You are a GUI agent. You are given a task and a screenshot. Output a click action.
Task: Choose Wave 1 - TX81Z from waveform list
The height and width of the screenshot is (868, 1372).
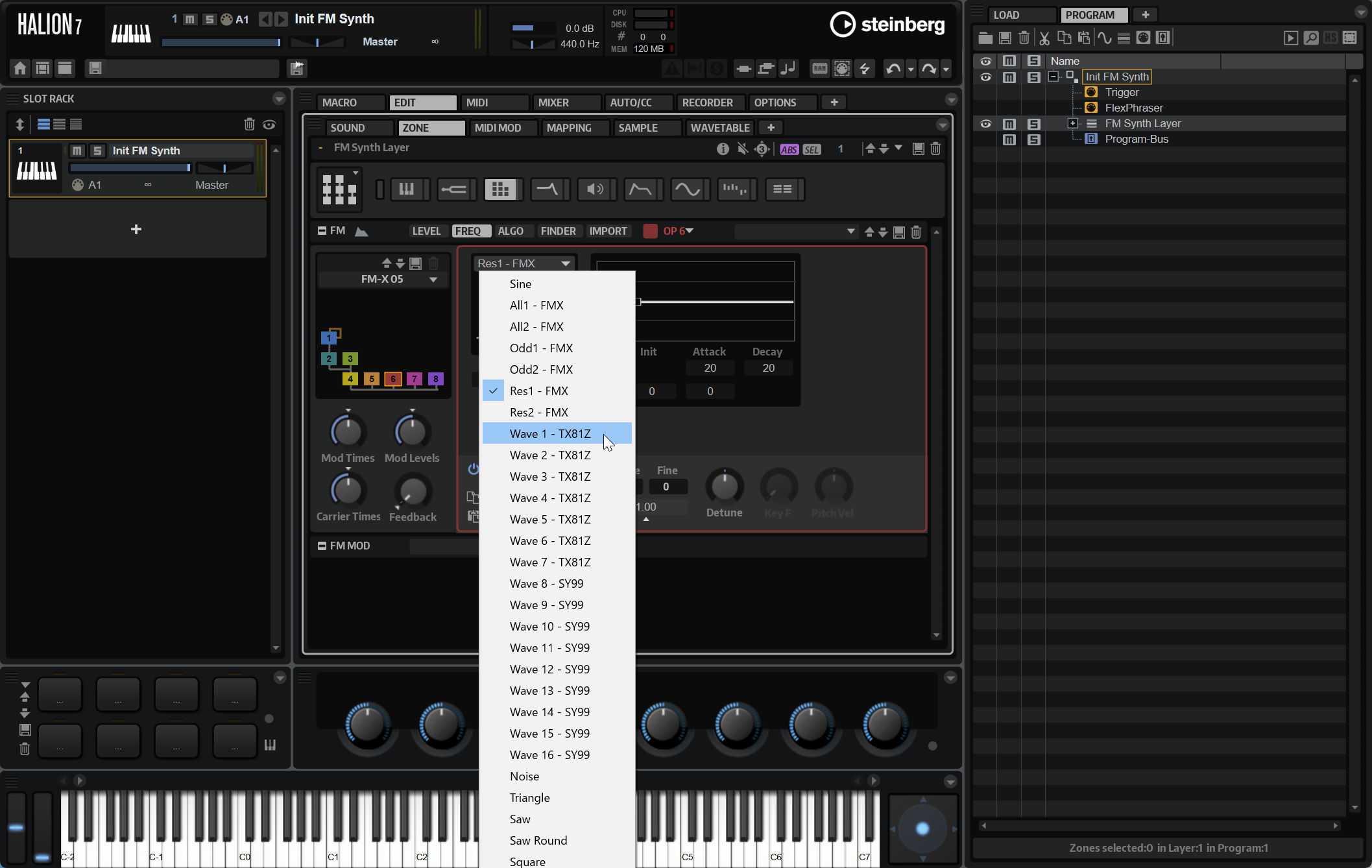[549, 433]
